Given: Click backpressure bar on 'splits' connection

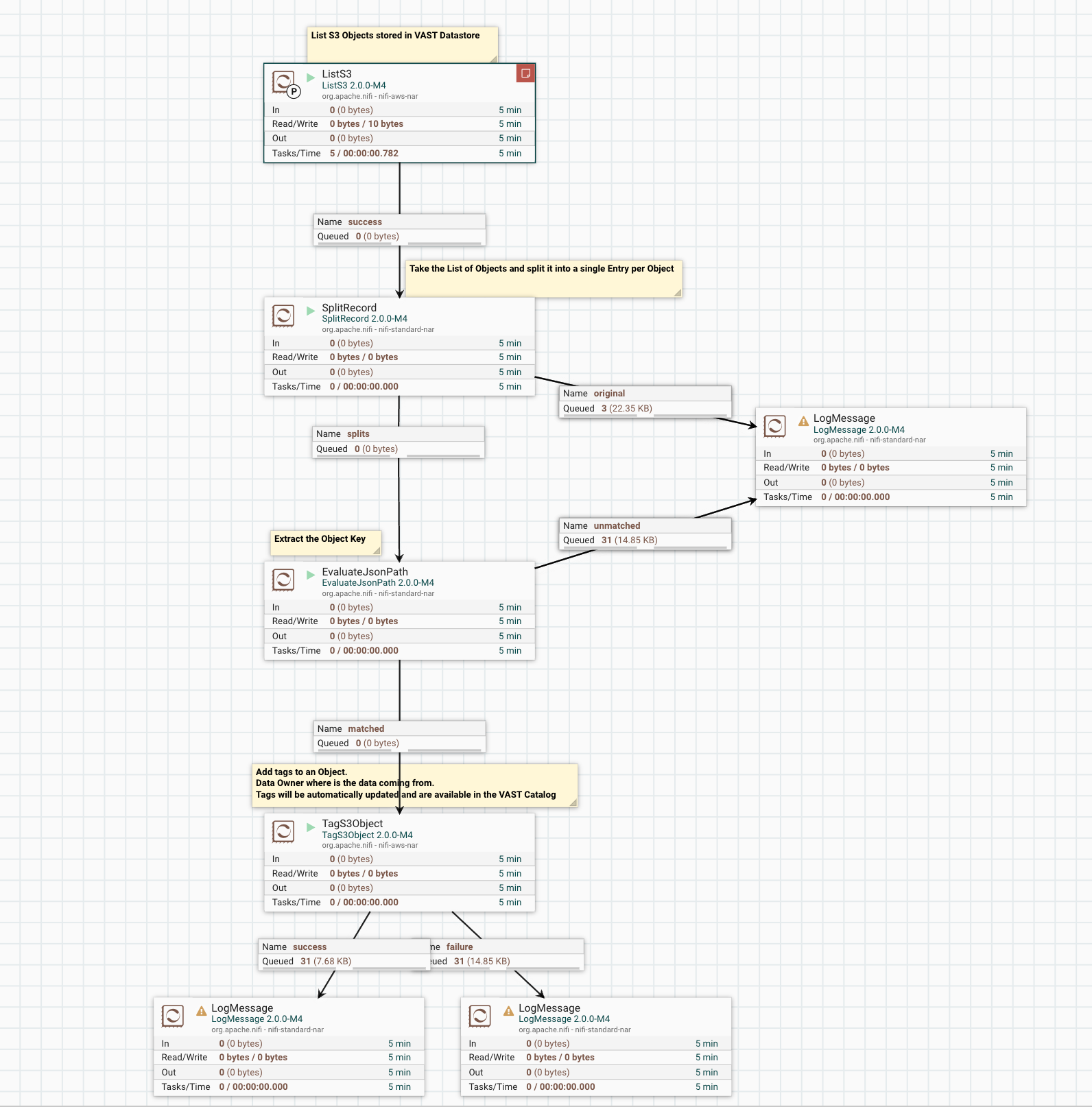Looking at the screenshot, I should 399,456.
